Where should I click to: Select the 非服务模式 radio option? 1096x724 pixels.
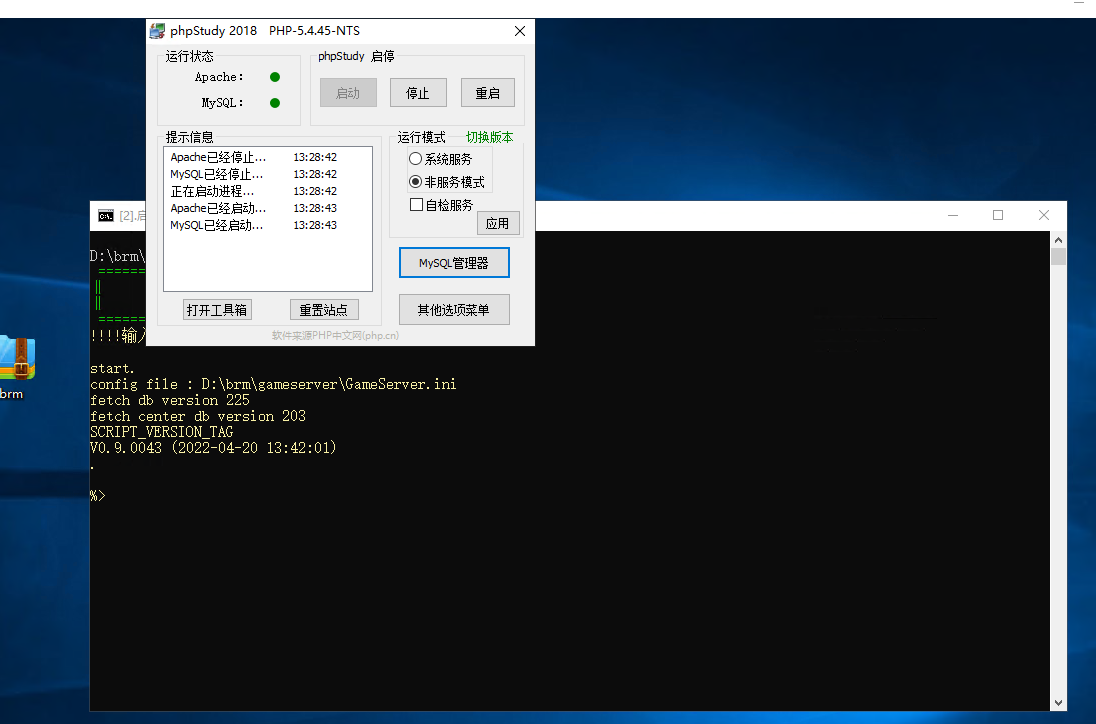416,182
